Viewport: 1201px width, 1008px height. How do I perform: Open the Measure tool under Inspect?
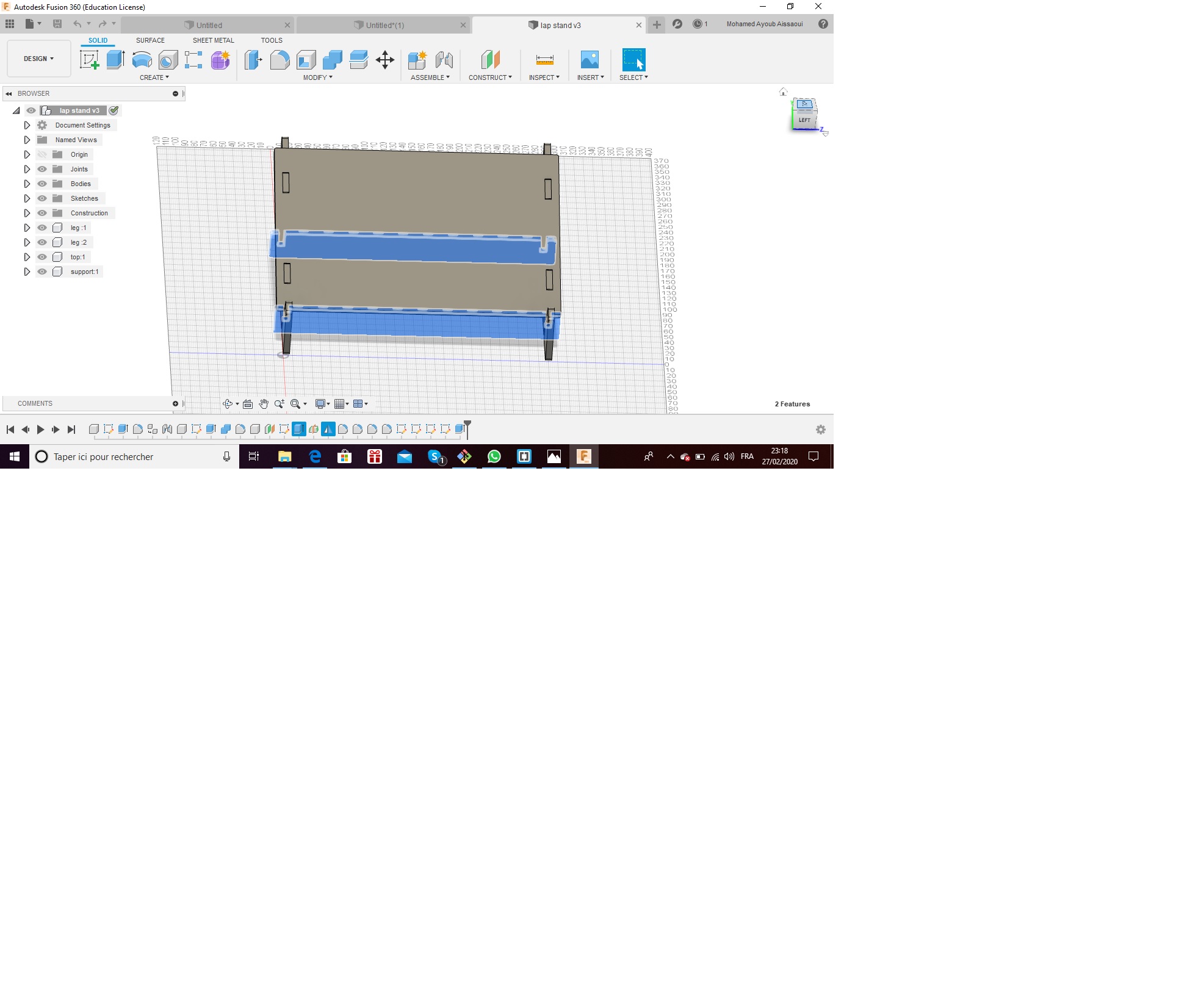(544, 60)
